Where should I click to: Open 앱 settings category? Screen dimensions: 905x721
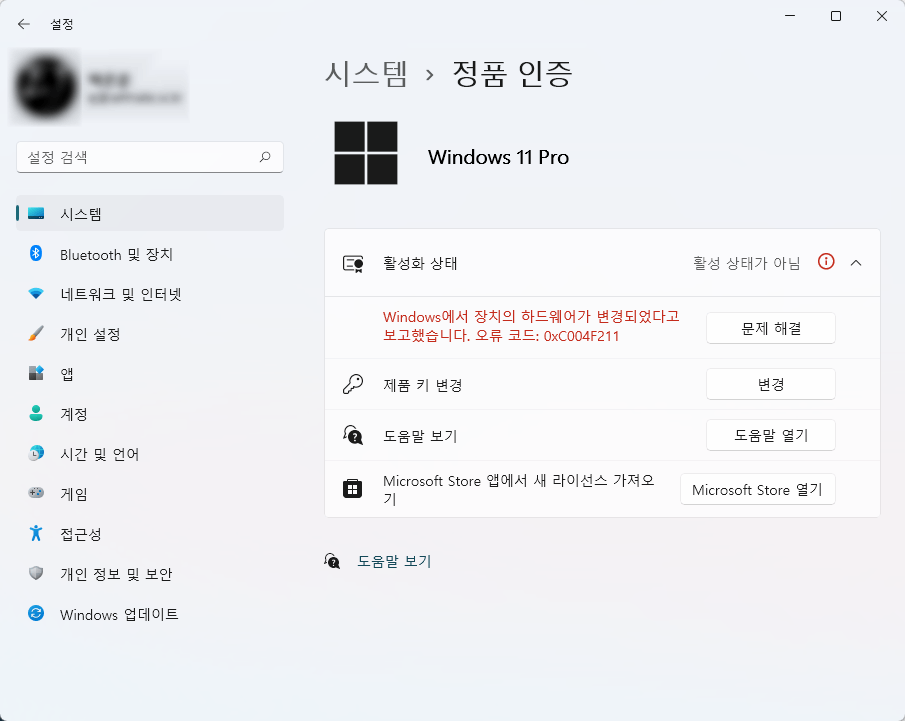[x=150, y=373]
